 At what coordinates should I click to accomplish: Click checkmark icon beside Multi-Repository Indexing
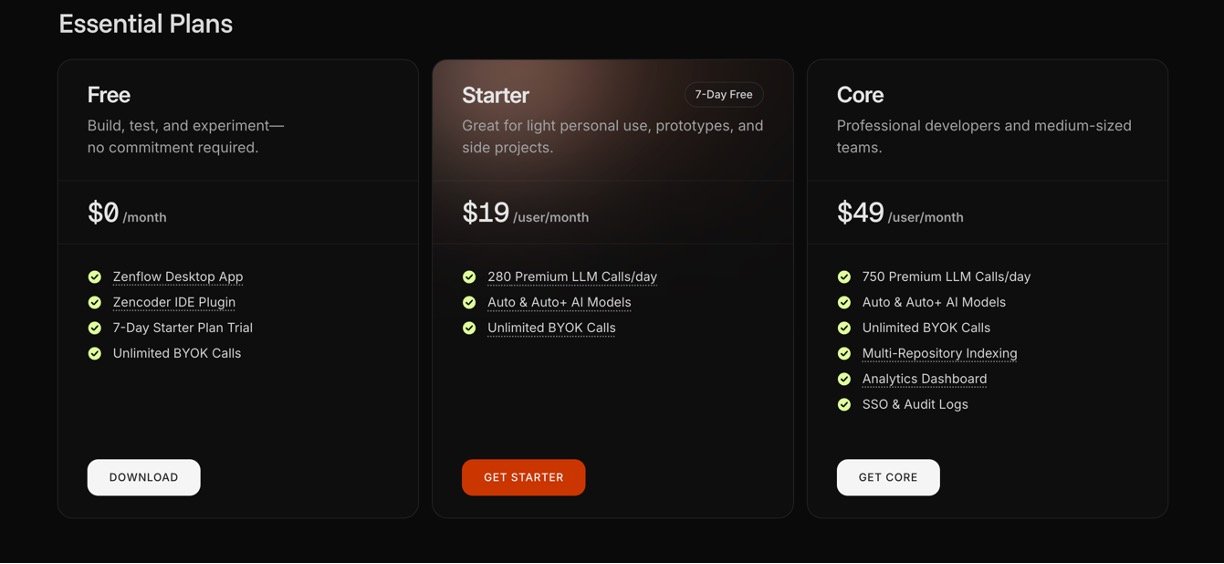pos(844,353)
